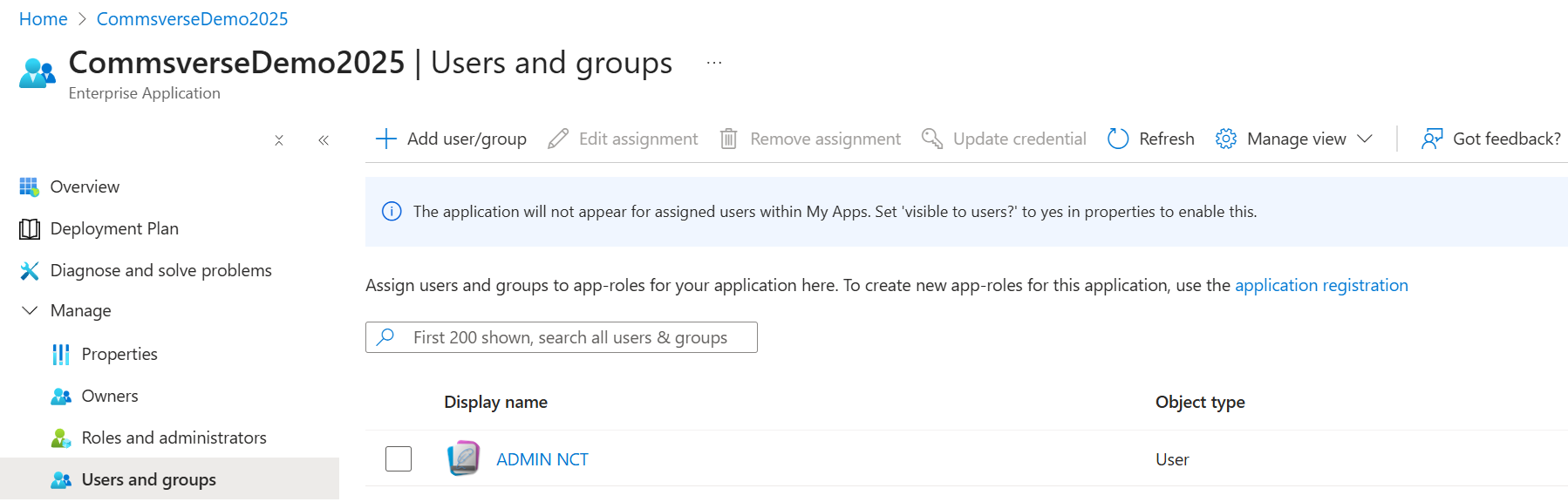Open Overview in the sidebar
Image resolution: width=1568 pixels, height=502 pixels.
point(85,187)
